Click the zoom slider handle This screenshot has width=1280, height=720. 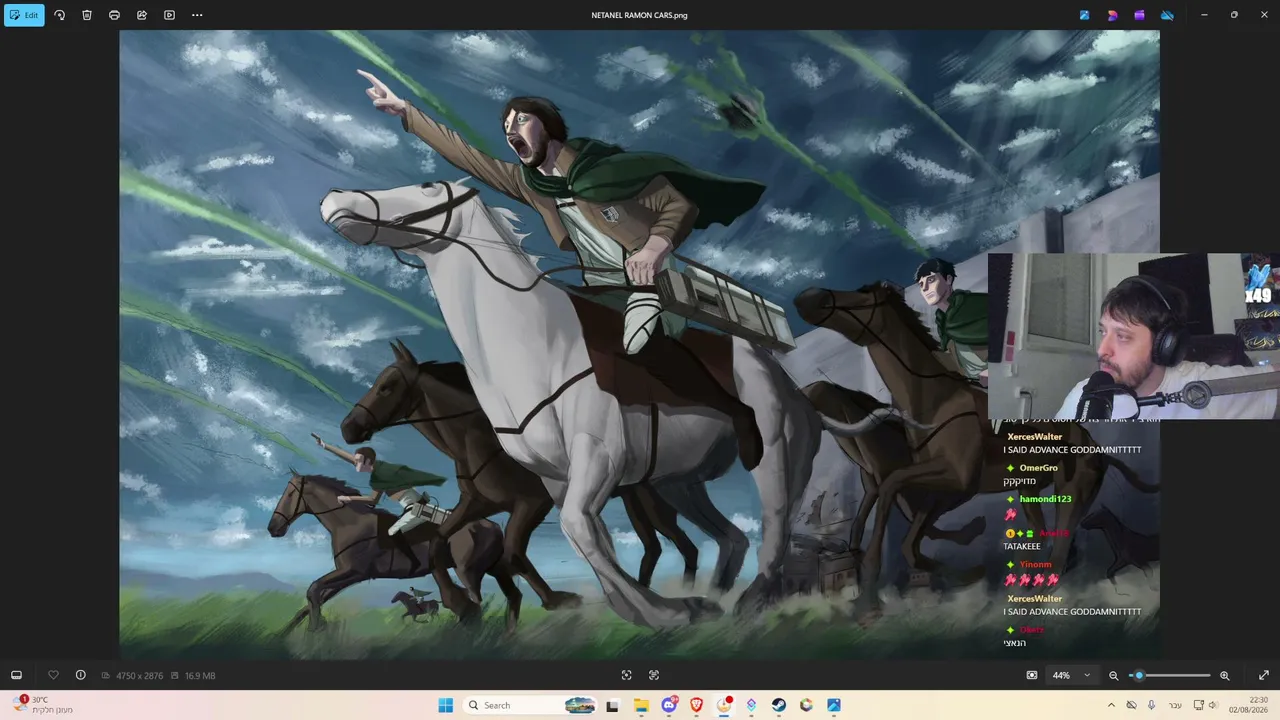click(x=1139, y=675)
